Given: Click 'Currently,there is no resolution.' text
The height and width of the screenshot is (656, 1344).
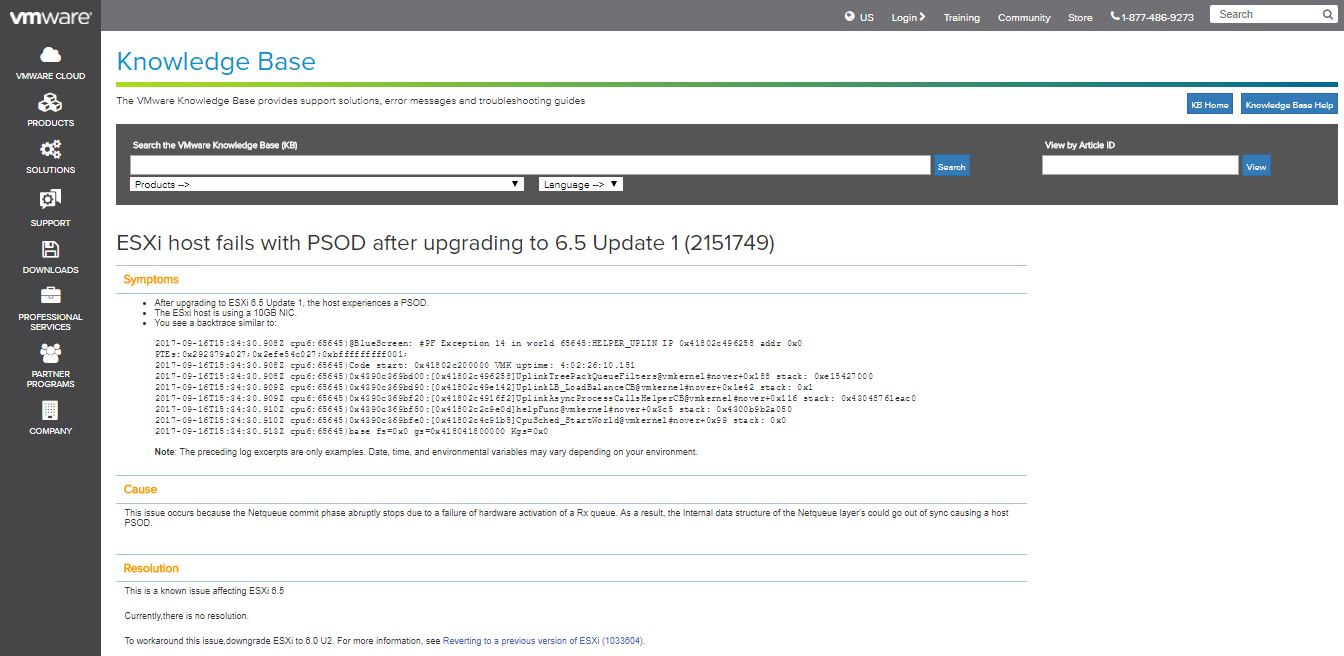Looking at the screenshot, I should [x=186, y=616].
